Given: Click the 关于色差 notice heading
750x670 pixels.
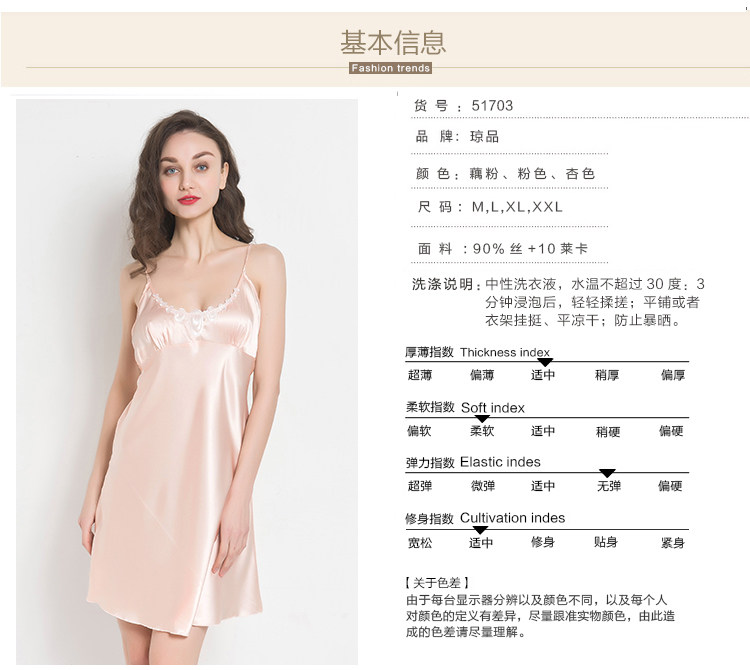Looking at the screenshot, I should click(437, 582).
